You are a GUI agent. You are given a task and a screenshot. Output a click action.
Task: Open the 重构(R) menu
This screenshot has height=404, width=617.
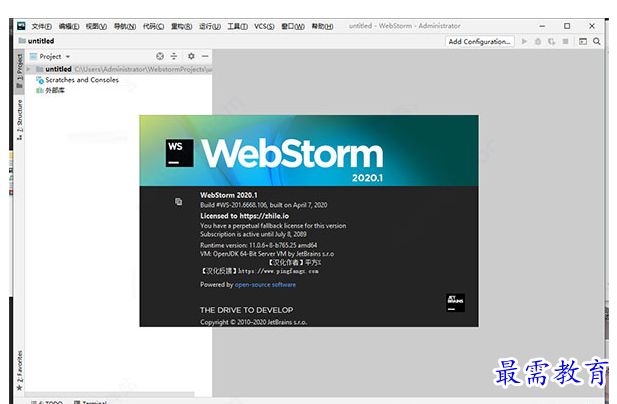181,26
